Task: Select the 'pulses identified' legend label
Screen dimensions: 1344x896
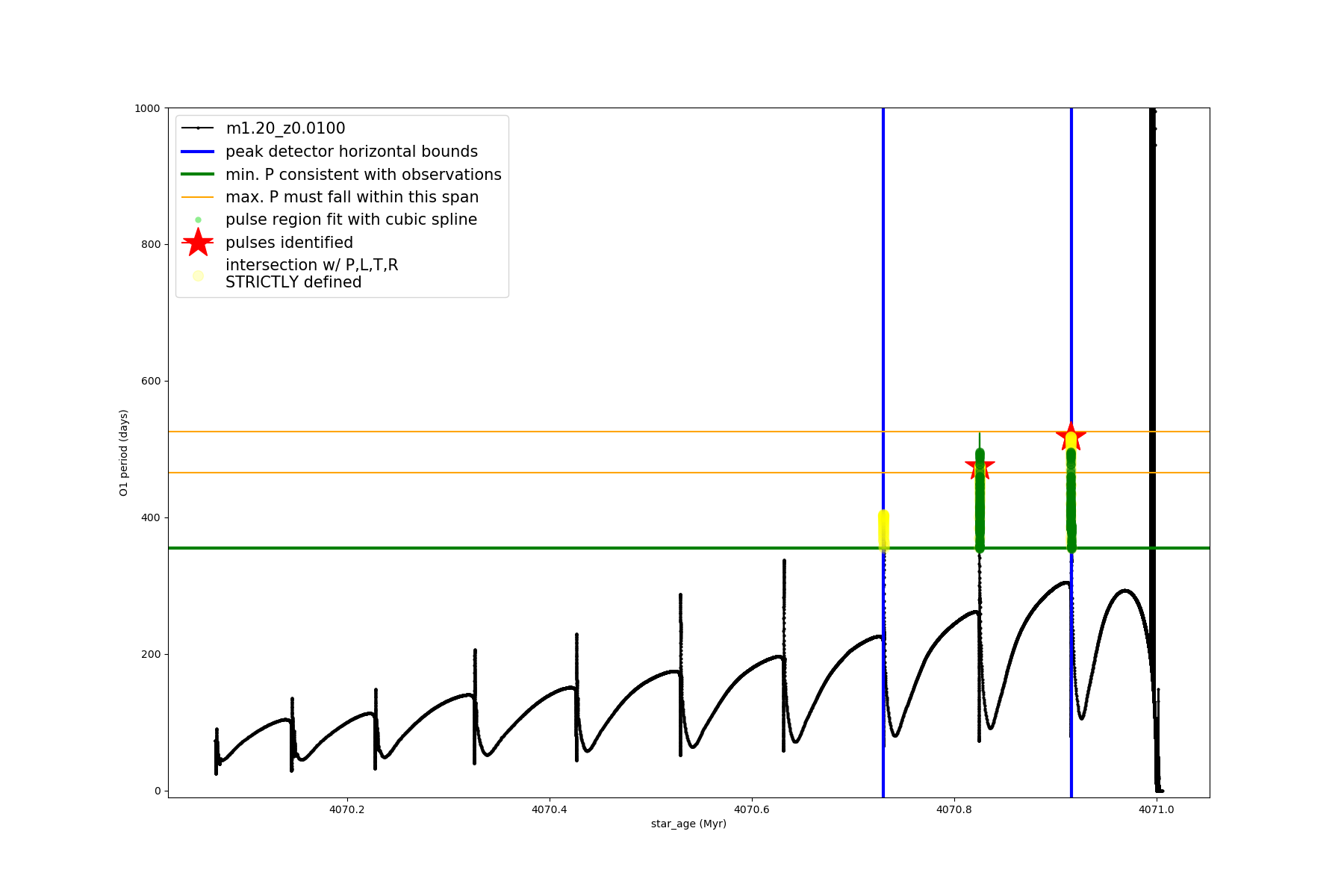Action: pyautogui.click(x=289, y=243)
